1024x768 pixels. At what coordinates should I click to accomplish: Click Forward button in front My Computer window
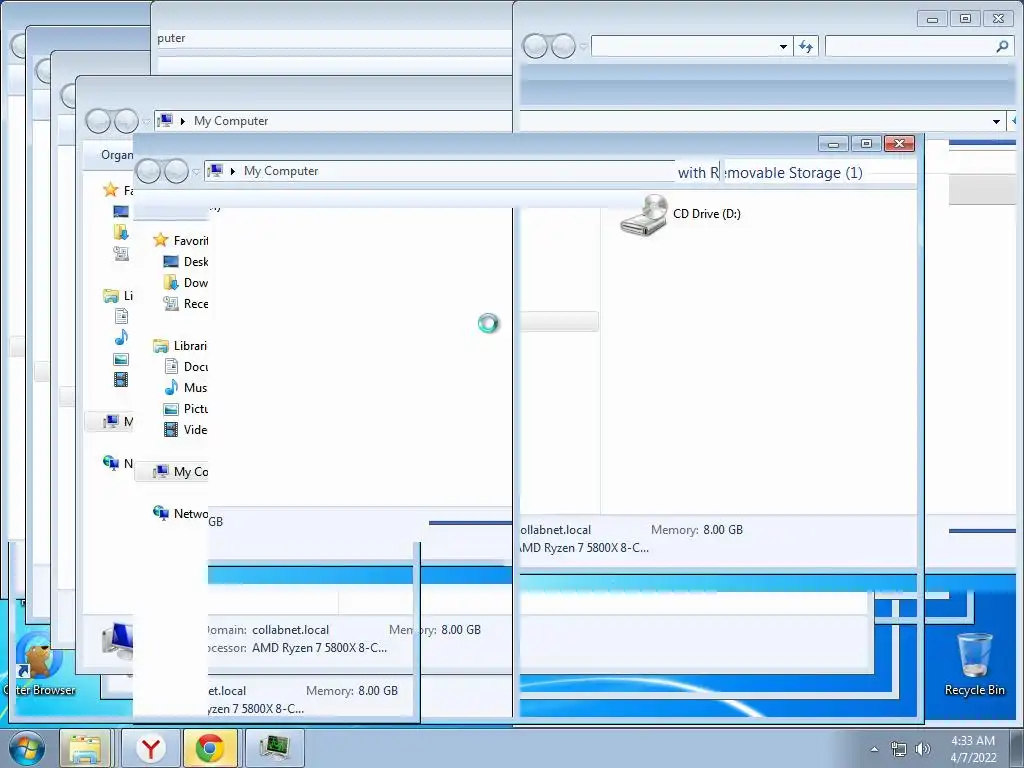point(176,171)
